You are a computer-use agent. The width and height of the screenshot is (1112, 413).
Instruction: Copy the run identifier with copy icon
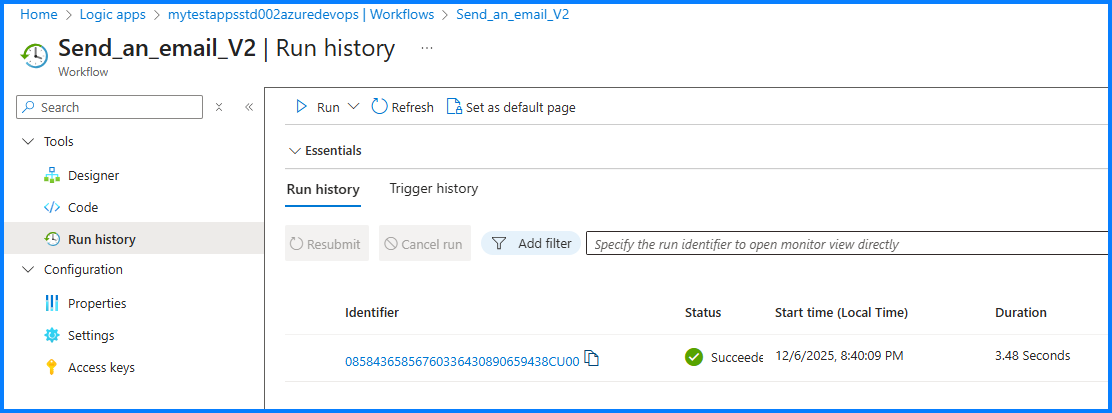[591, 358]
